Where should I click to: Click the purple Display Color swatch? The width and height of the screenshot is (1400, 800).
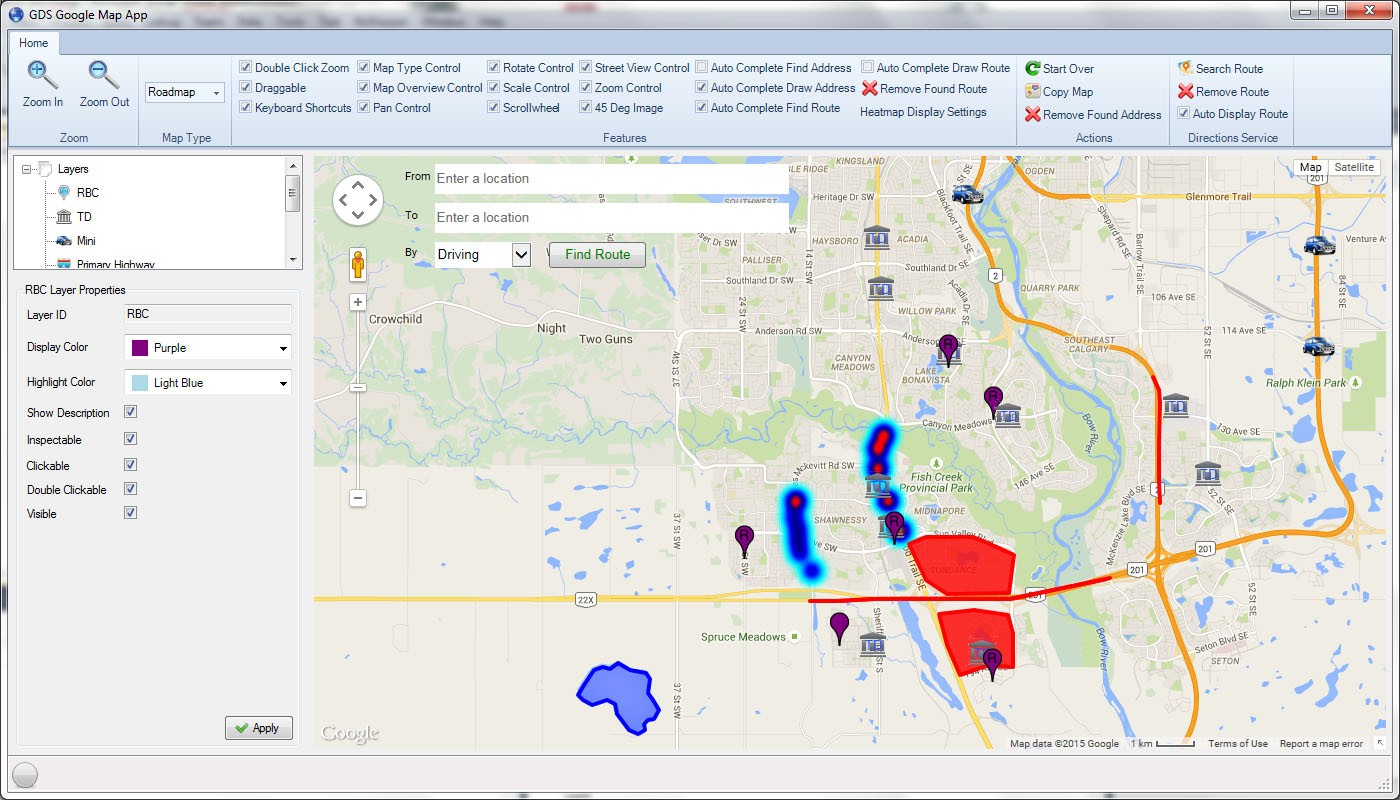(140, 348)
